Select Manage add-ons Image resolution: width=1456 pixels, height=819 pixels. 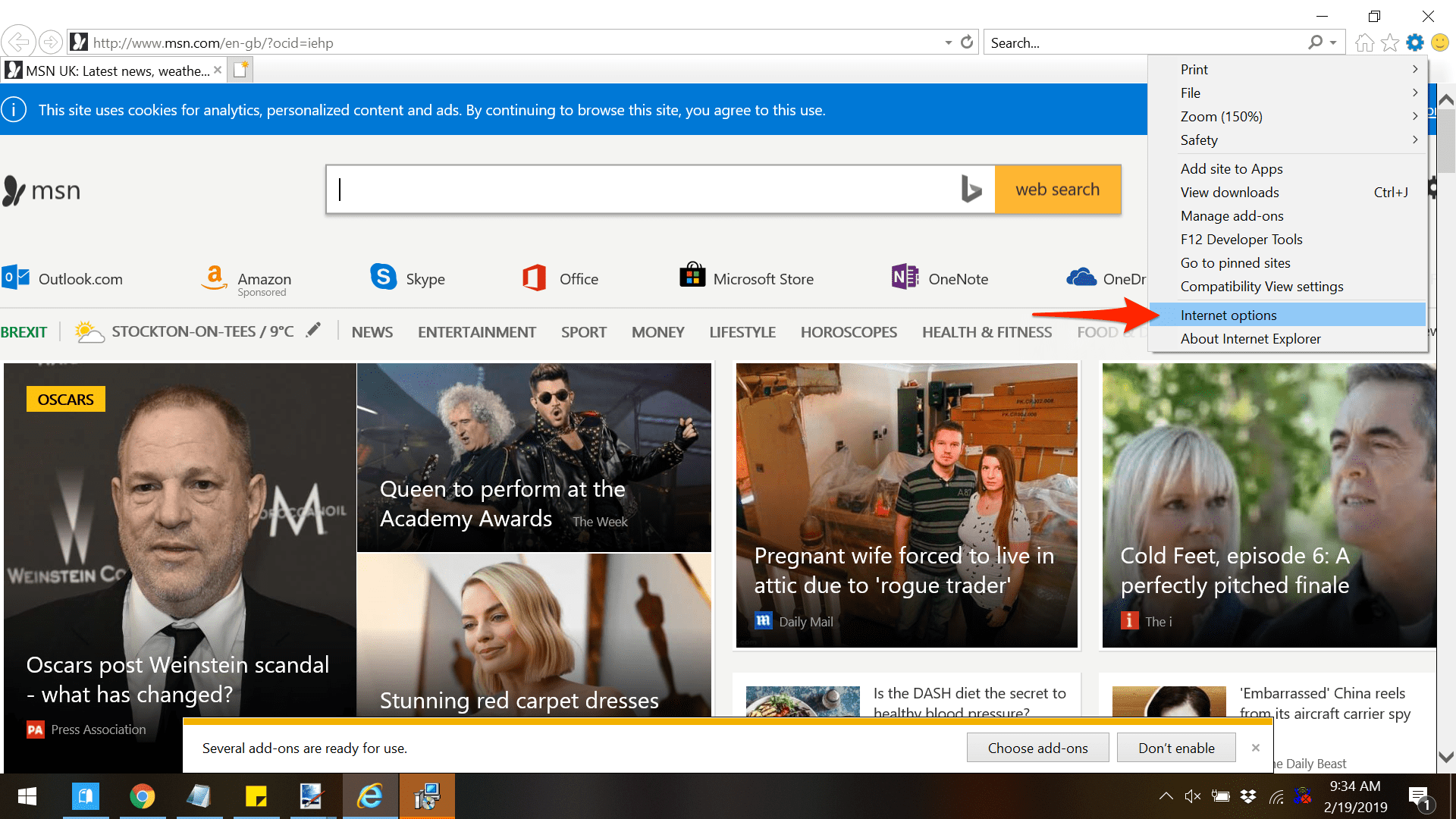[1288, 215]
